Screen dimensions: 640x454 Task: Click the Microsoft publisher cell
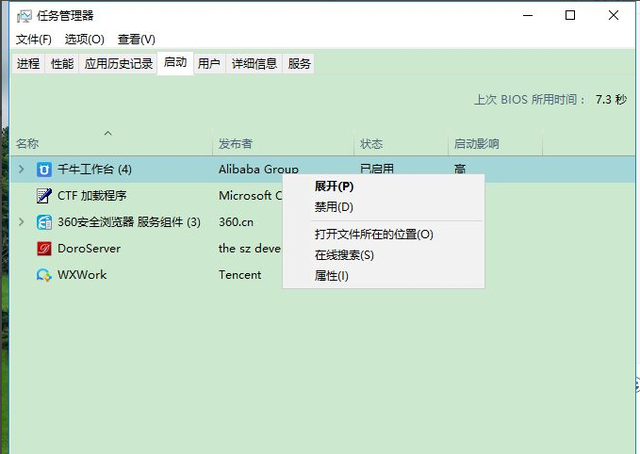[250, 196]
